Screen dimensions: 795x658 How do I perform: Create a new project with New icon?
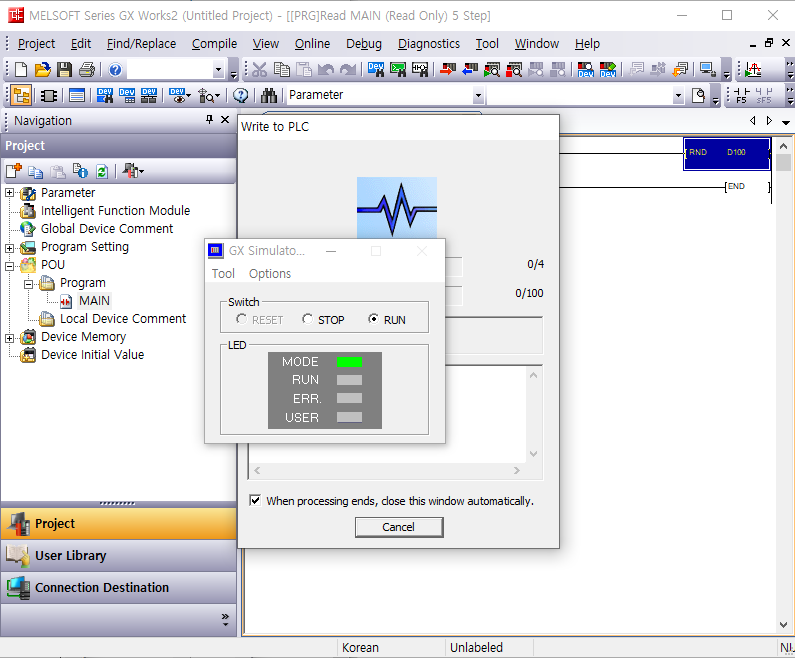[x=21, y=69]
